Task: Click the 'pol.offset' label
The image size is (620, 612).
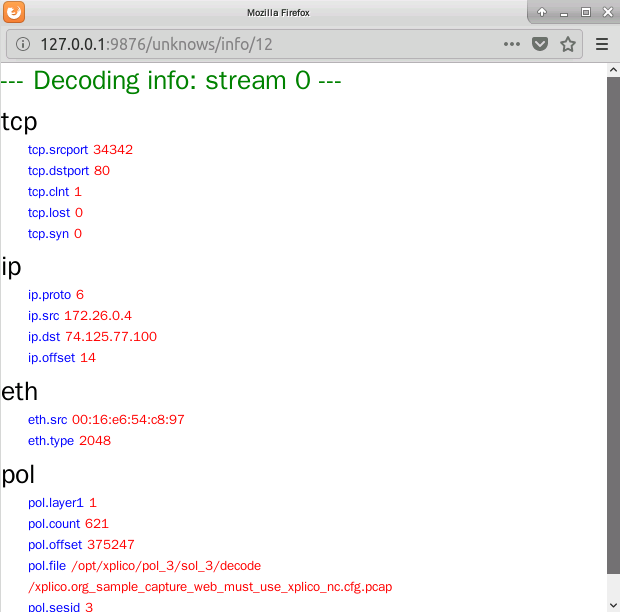Action: [55, 545]
